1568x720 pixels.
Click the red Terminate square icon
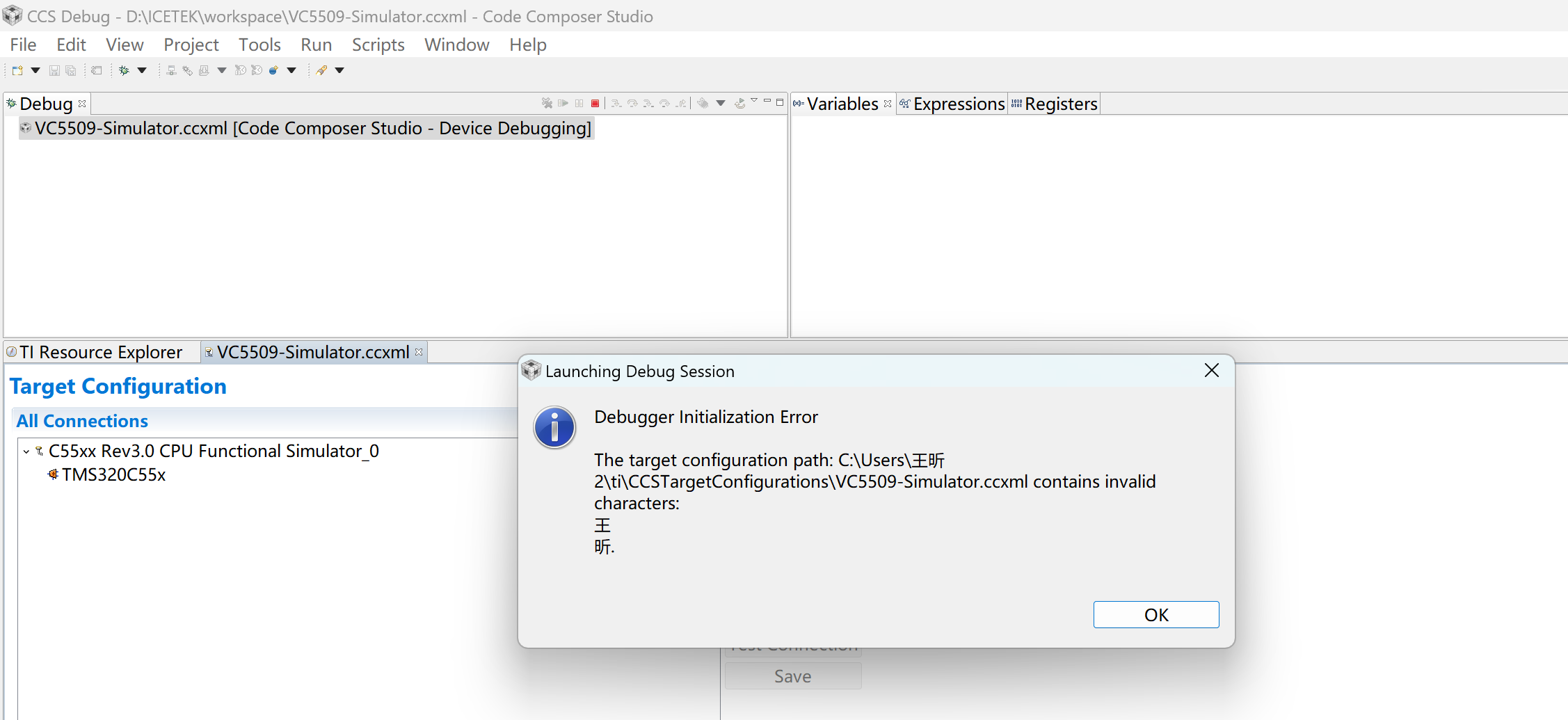coord(595,103)
